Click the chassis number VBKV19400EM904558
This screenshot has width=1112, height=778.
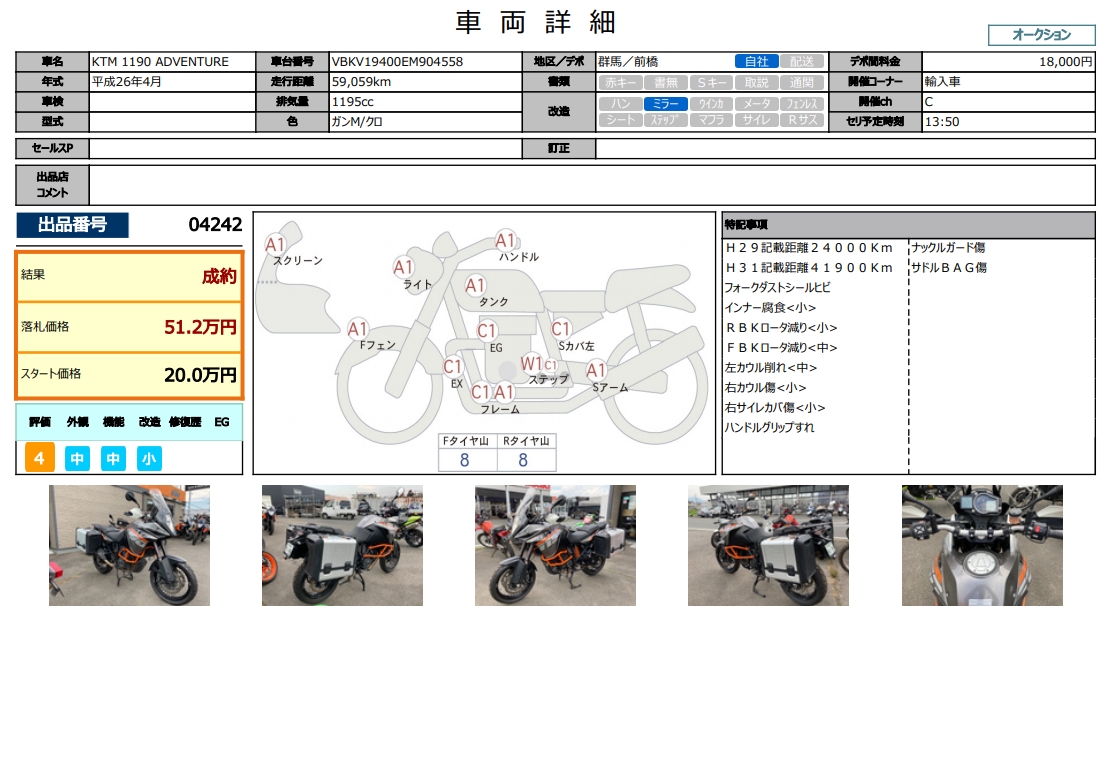(x=397, y=62)
